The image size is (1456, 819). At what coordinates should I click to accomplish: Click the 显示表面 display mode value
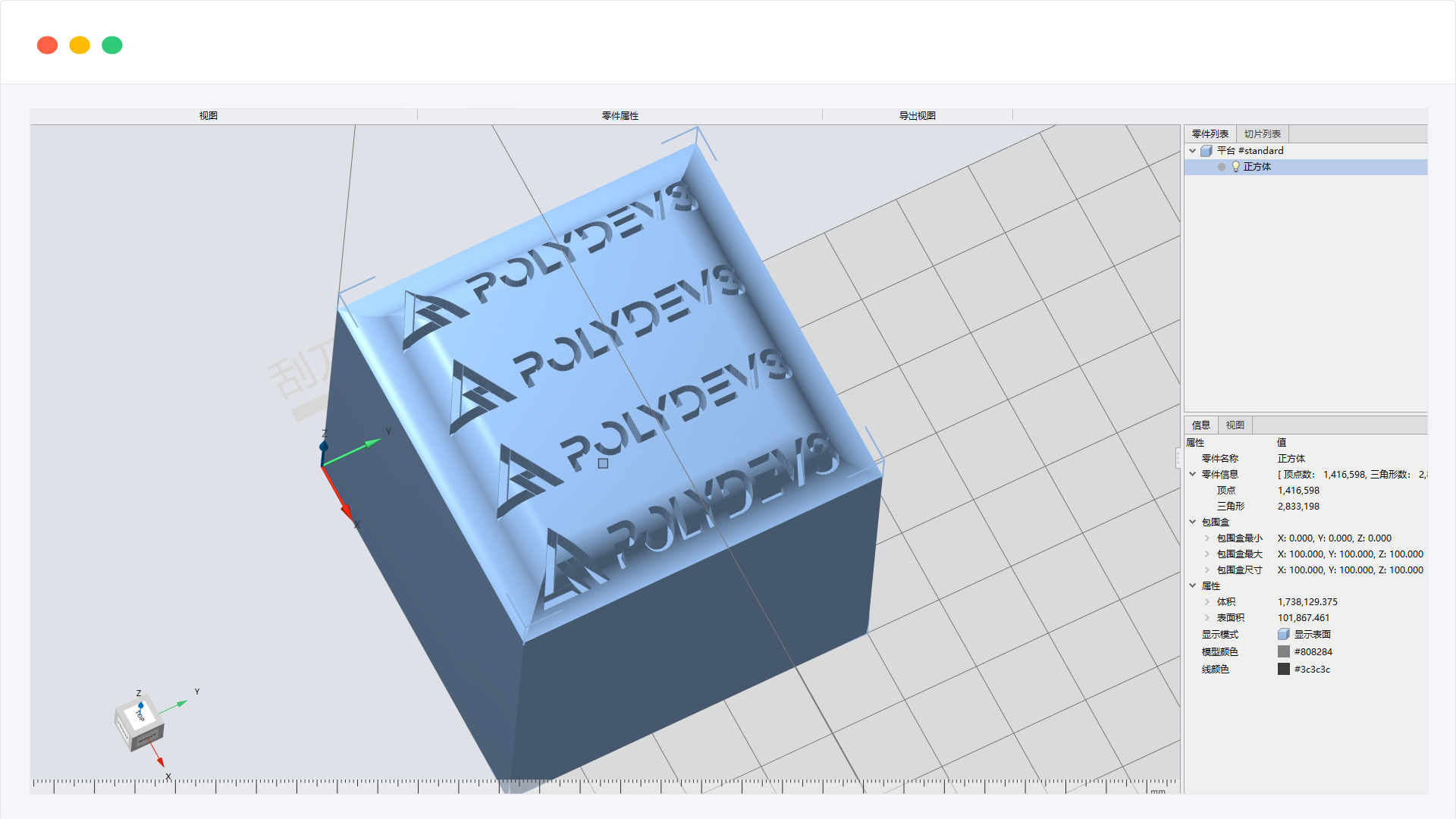[x=1313, y=635]
